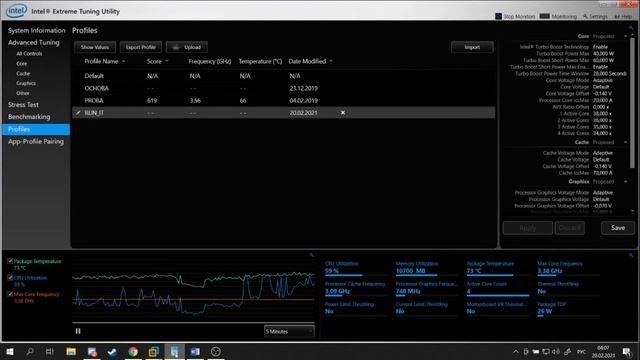Open the notification center icon
640x360 pixels.
(627, 351)
